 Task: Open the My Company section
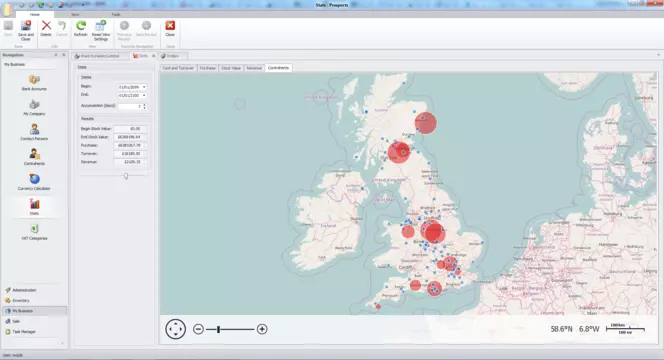(34, 107)
